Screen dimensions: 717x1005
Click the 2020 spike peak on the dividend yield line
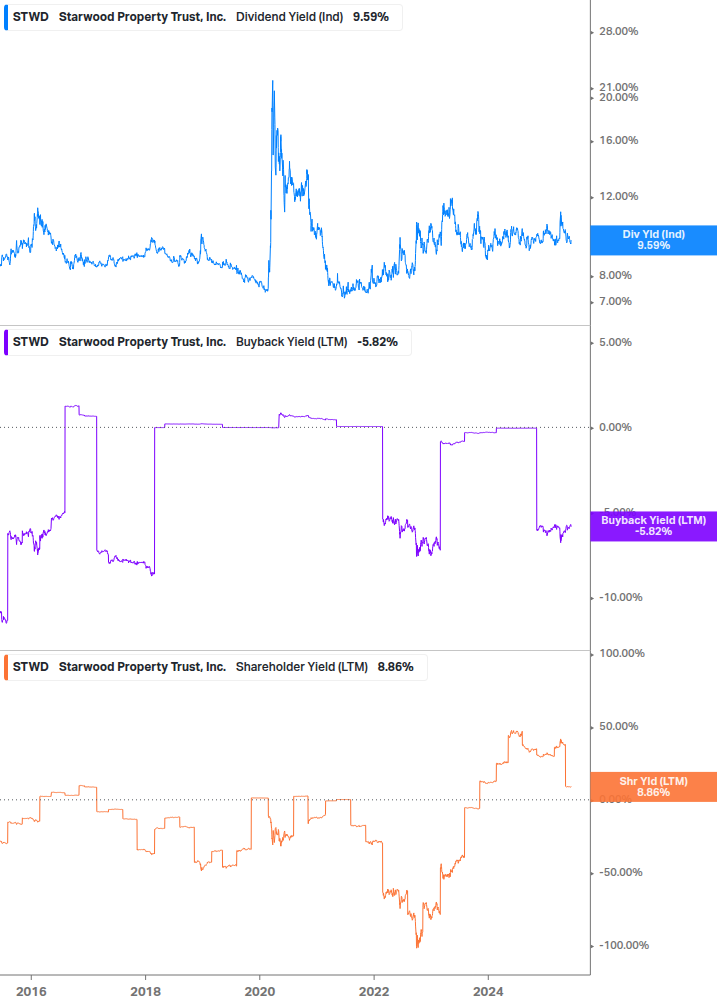click(x=272, y=82)
